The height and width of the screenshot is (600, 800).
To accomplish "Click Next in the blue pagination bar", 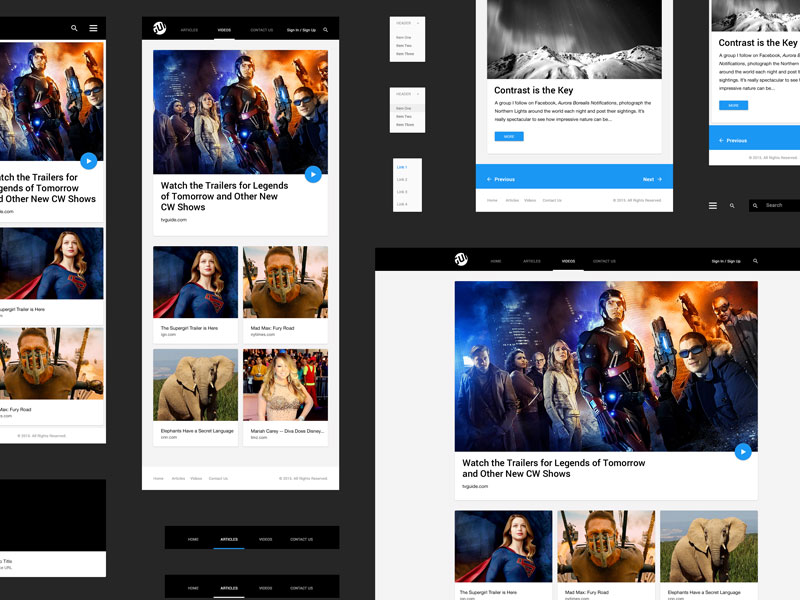I will click(x=652, y=179).
